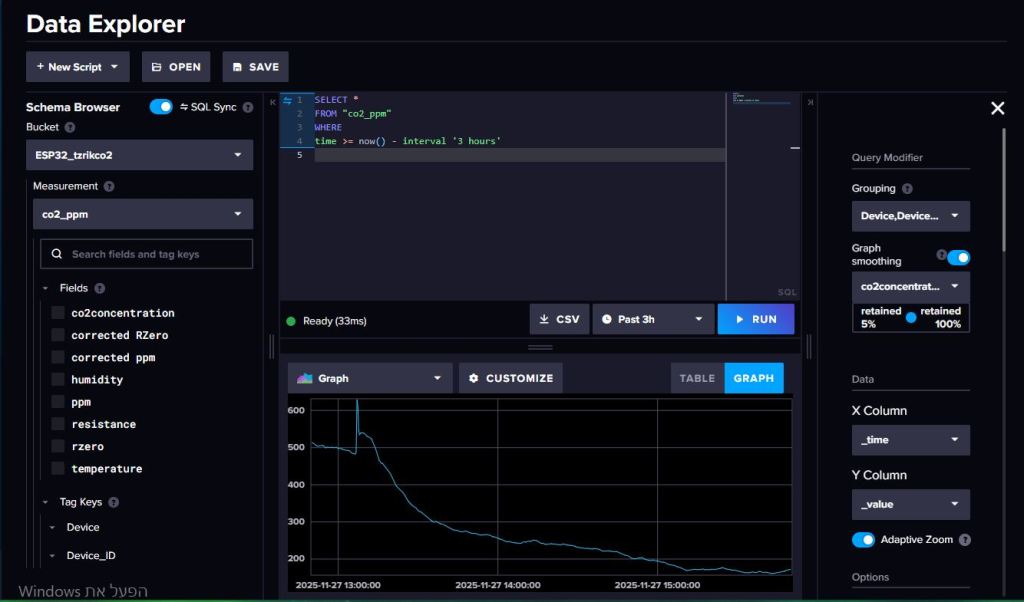
Task: Check the co2concentration field checkbox
Action: point(58,313)
